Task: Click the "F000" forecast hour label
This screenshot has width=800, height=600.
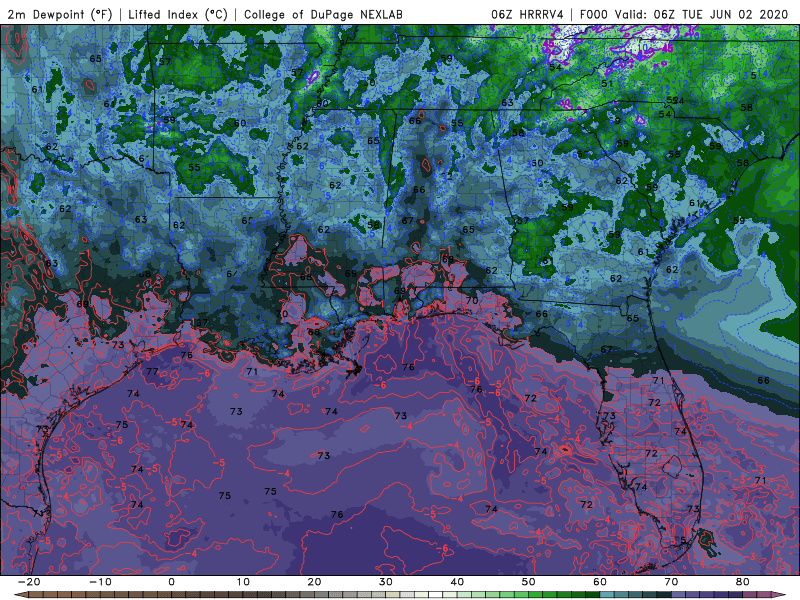Action: coord(594,15)
